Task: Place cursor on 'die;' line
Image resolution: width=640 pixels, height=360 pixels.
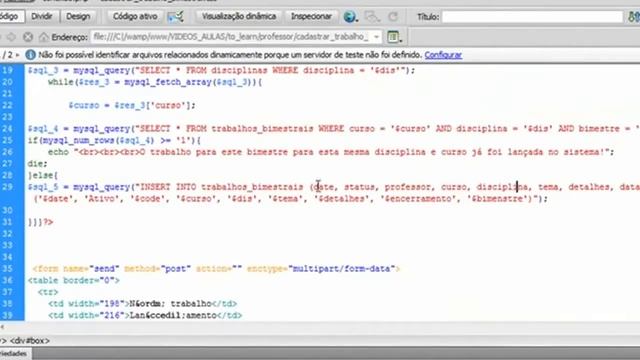Action: click(x=38, y=164)
